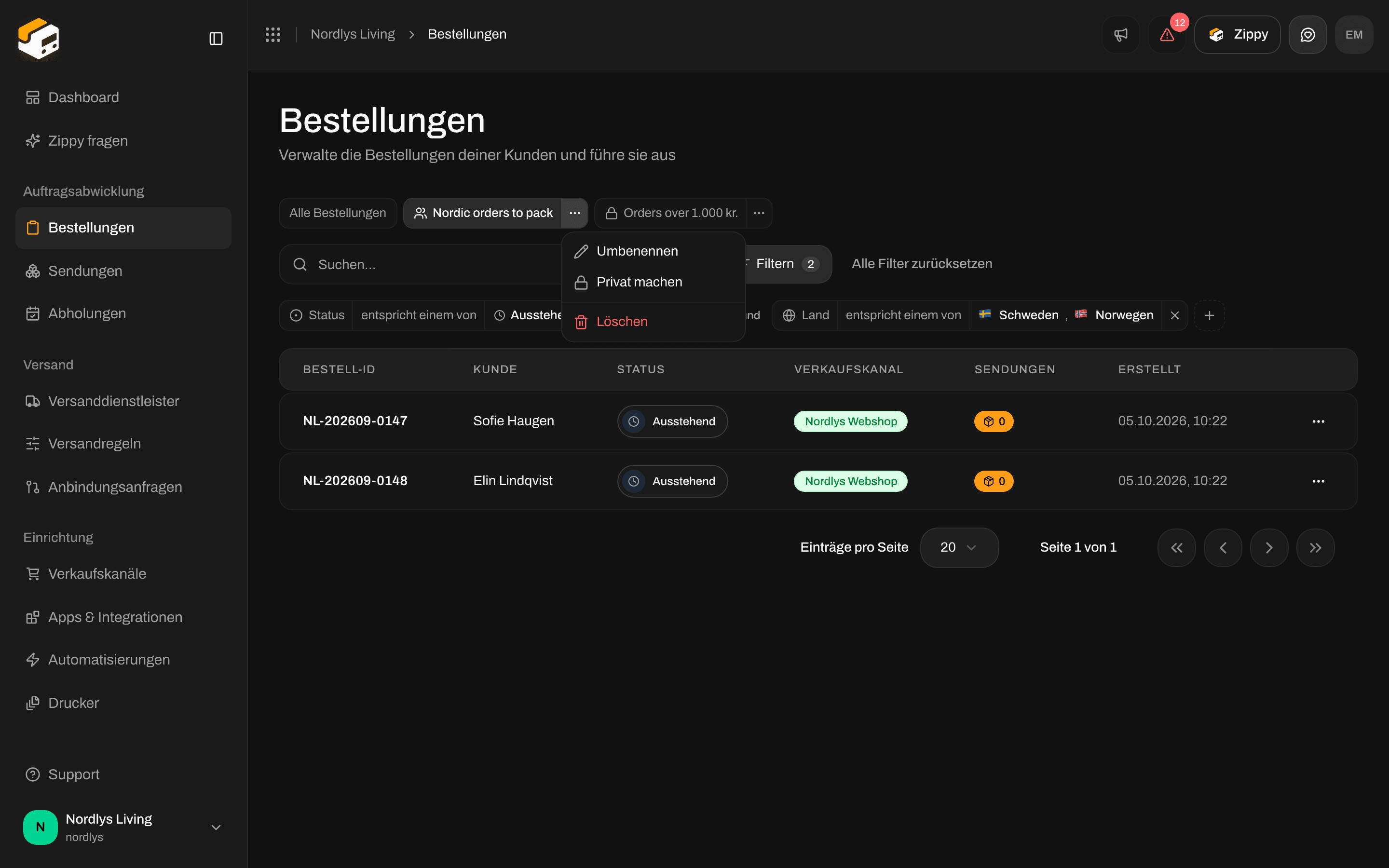Remove the Land filter with X
The width and height of the screenshot is (1389, 868).
click(1174, 315)
